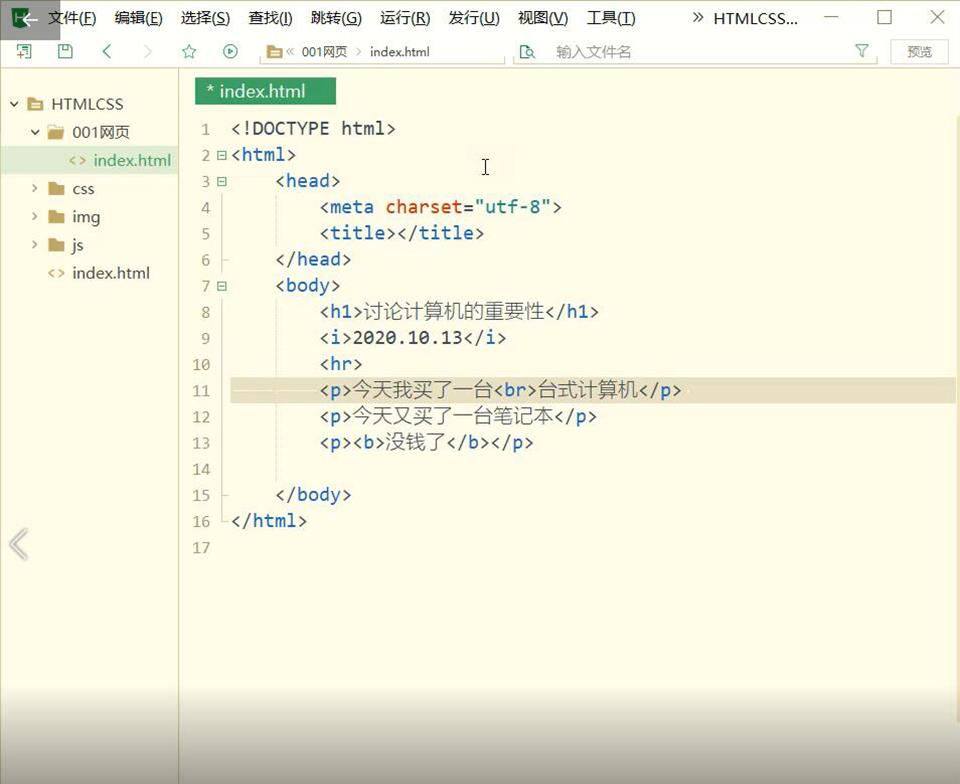Click the 笔记本 paragraph on line 12

[x=458, y=416]
